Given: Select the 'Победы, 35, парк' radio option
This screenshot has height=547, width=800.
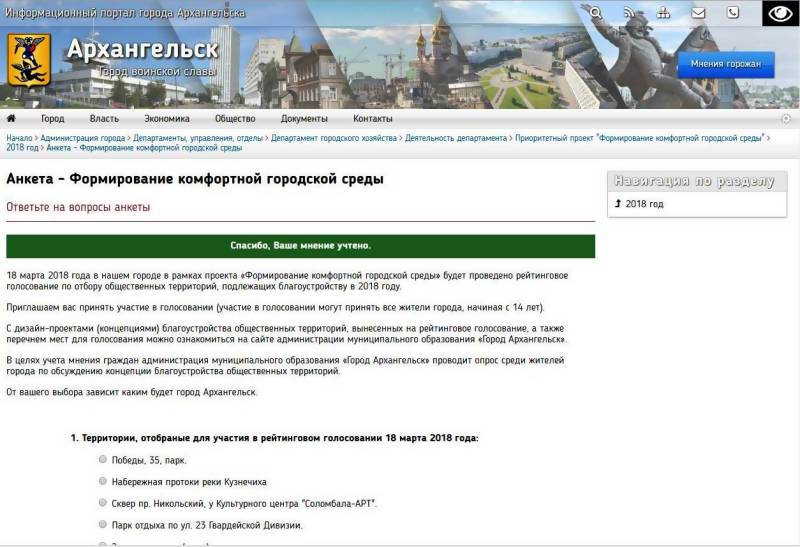Looking at the screenshot, I should 104,459.
